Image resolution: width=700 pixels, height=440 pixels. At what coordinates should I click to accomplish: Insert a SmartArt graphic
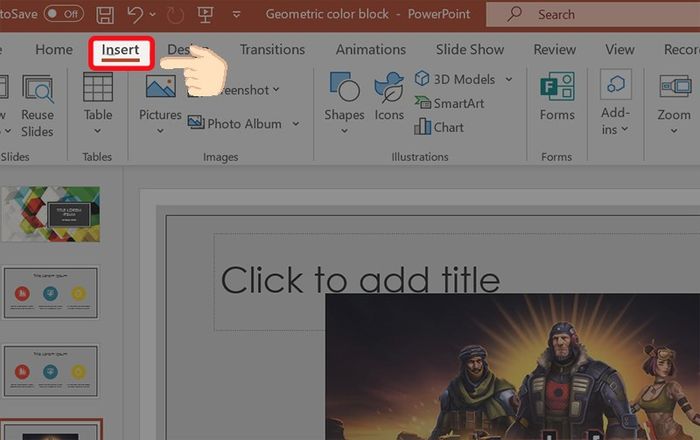tap(450, 103)
